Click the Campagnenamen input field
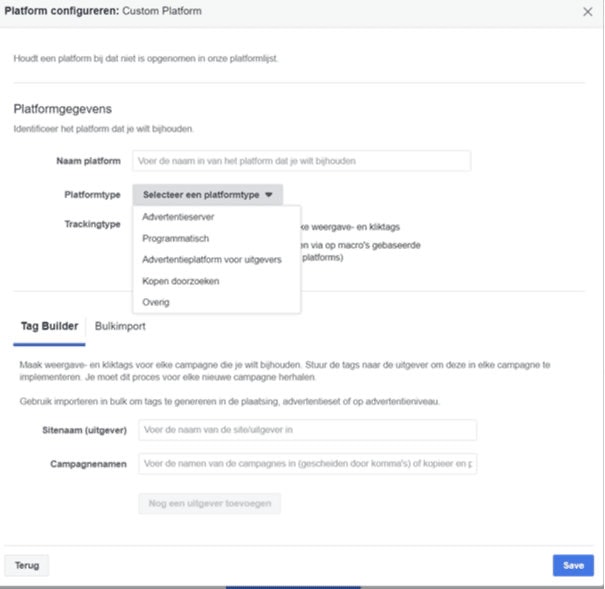Image resolution: width=605 pixels, height=589 pixels. click(308, 464)
